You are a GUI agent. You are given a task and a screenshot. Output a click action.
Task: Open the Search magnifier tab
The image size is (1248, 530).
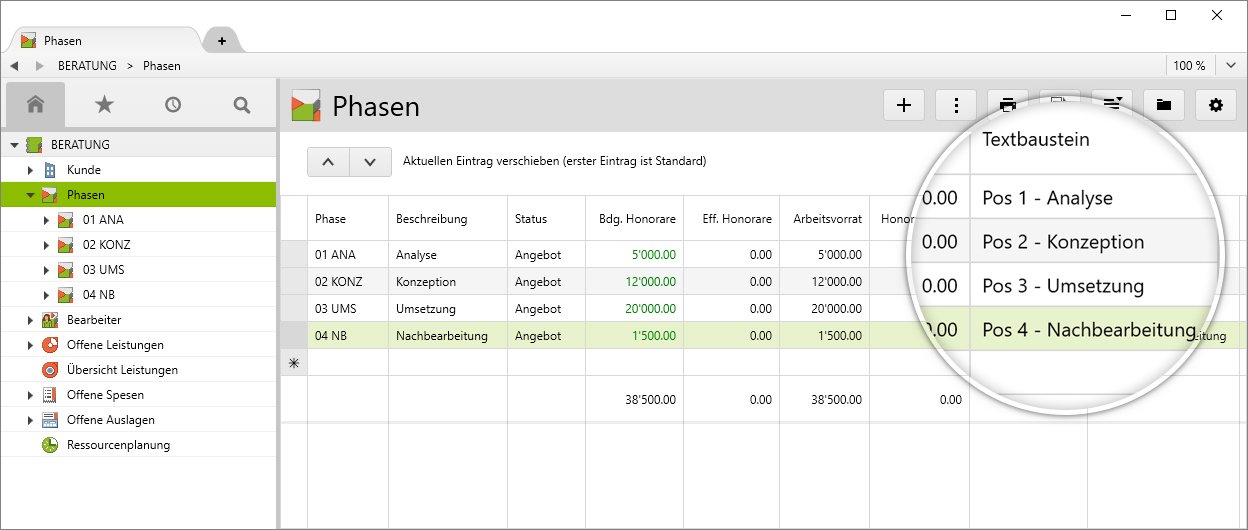(241, 104)
